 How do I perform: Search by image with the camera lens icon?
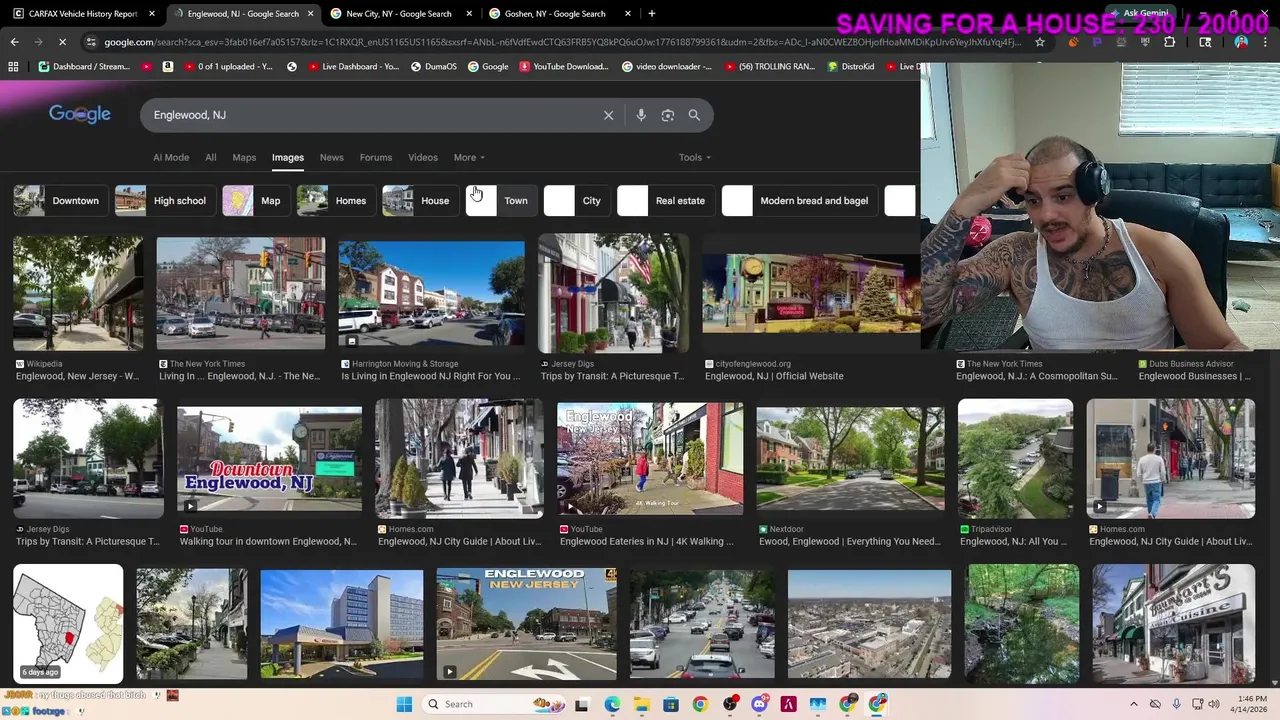click(667, 115)
